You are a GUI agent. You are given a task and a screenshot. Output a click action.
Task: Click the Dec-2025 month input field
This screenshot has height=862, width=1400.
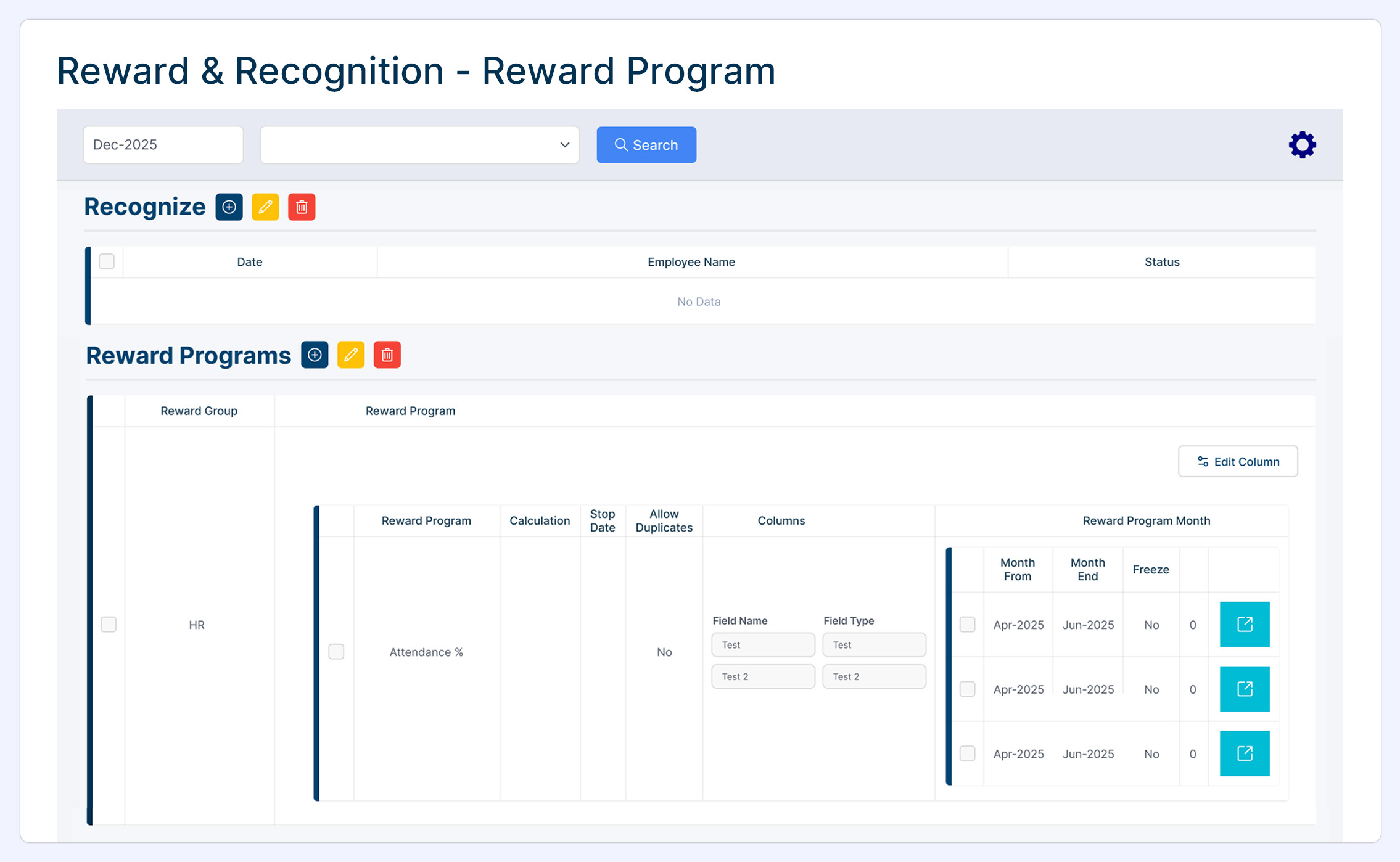[x=163, y=145]
